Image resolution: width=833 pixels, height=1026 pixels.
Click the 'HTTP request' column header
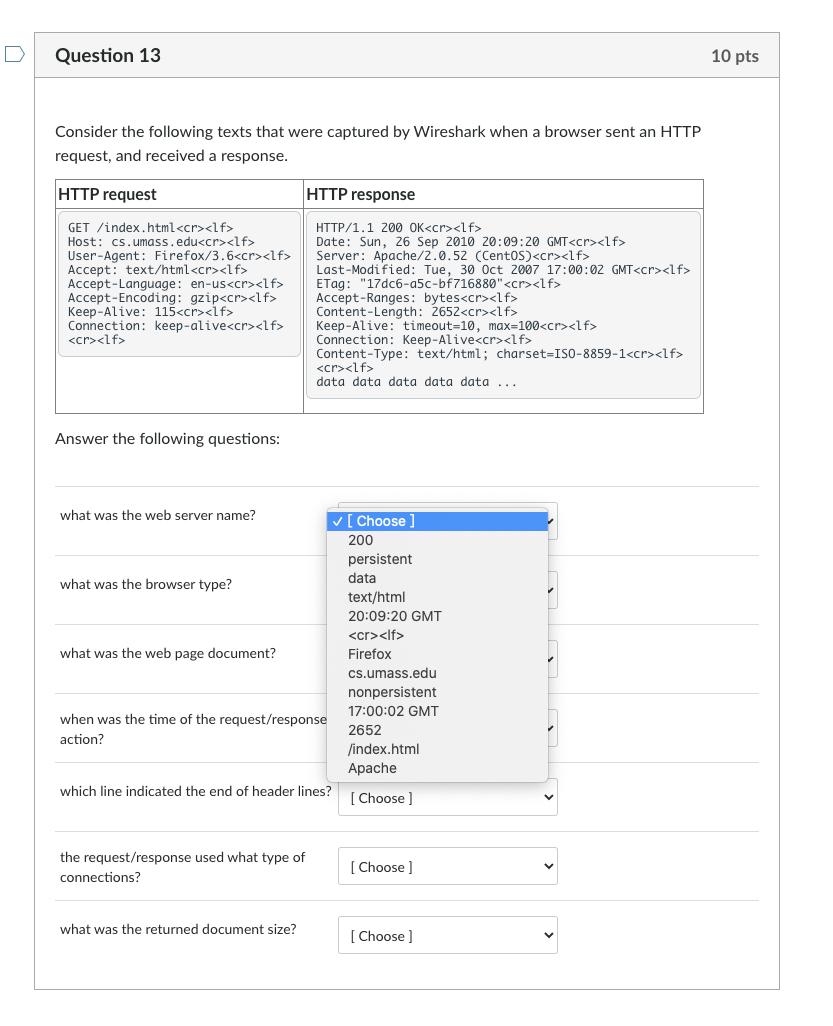coord(107,194)
